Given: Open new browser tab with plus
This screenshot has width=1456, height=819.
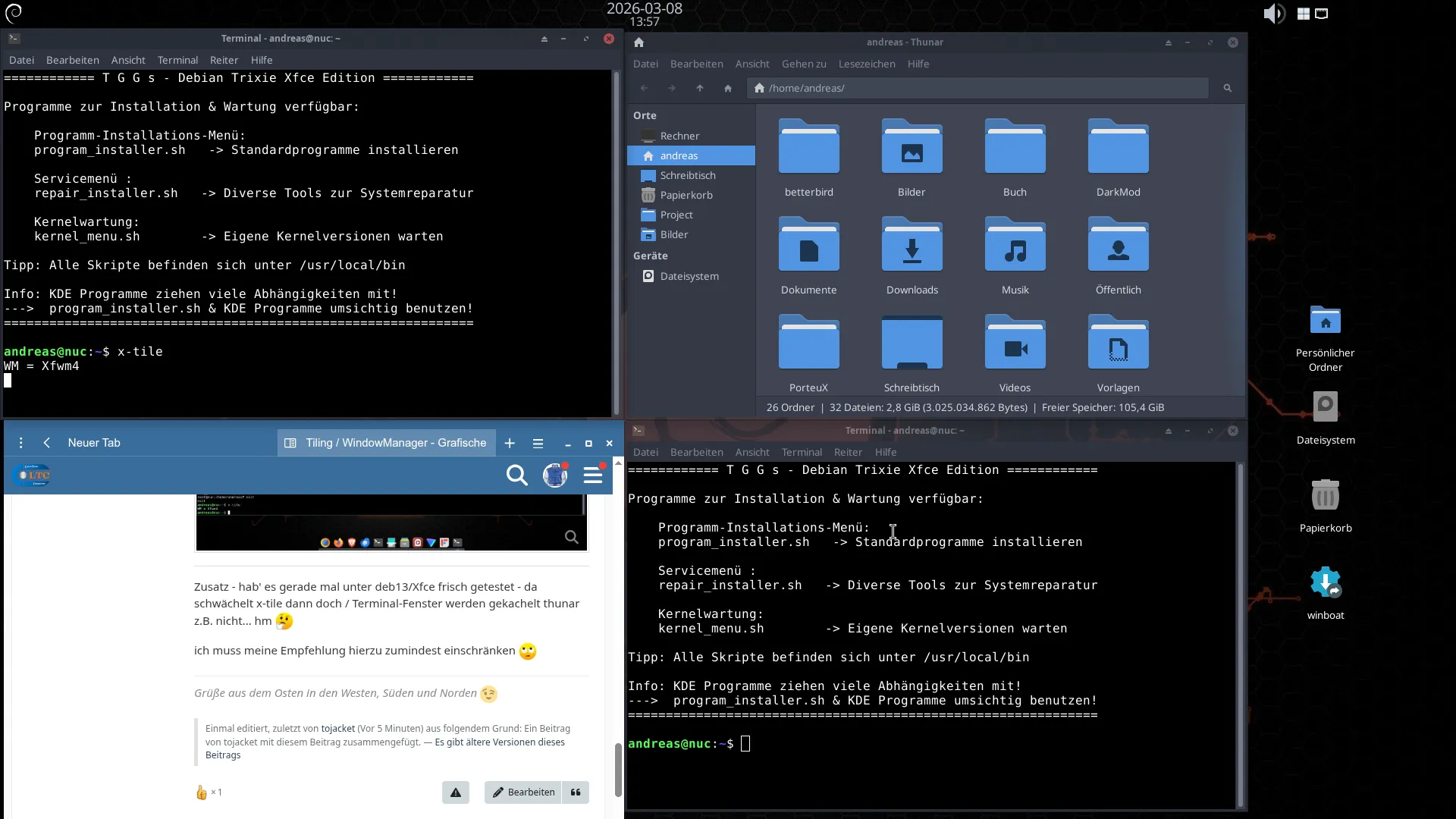Looking at the screenshot, I should [x=510, y=443].
